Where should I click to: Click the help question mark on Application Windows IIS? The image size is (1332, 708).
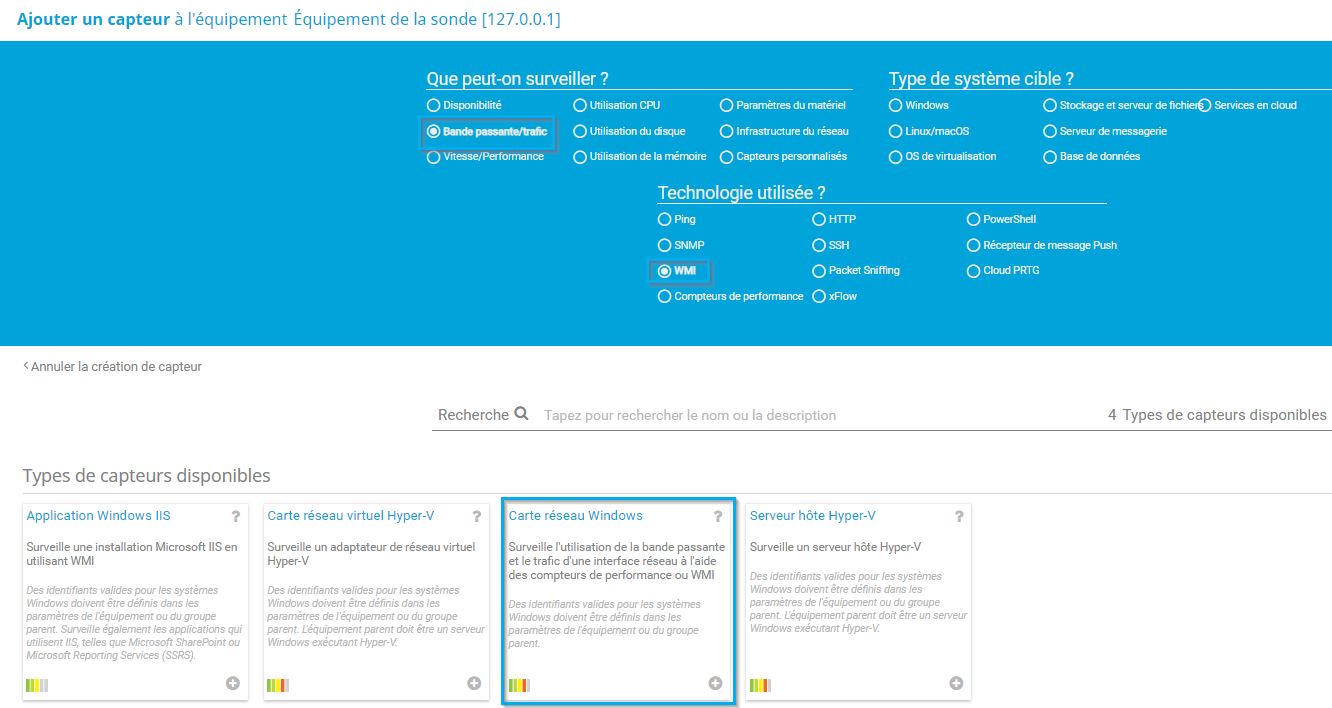pyautogui.click(x=236, y=517)
